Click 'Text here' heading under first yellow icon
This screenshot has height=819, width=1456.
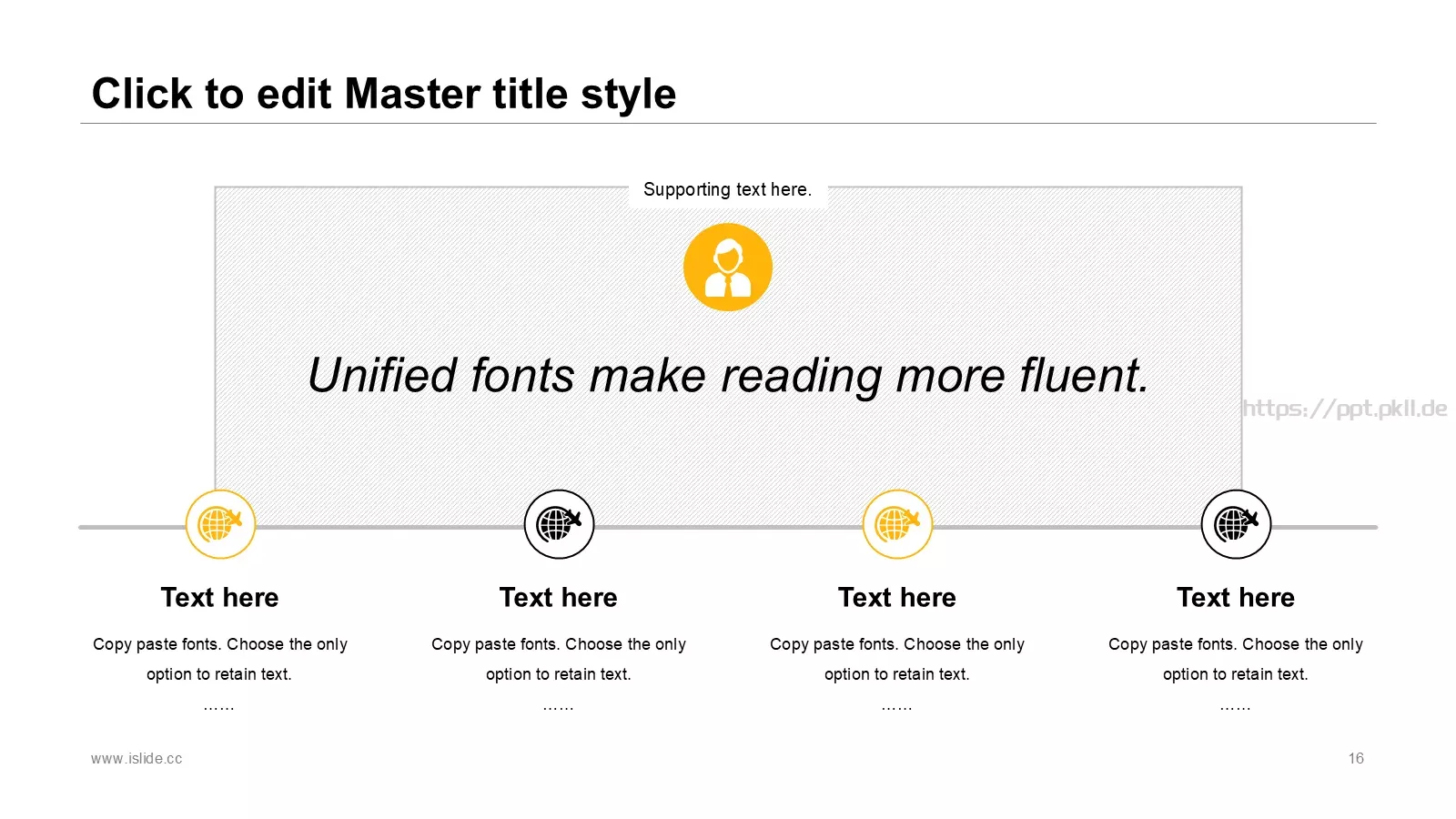point(220,598)
